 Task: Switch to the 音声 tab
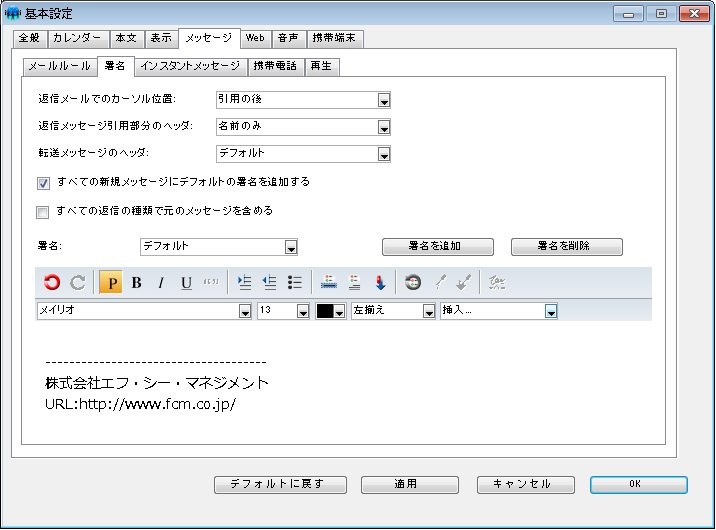coord(289,38)
